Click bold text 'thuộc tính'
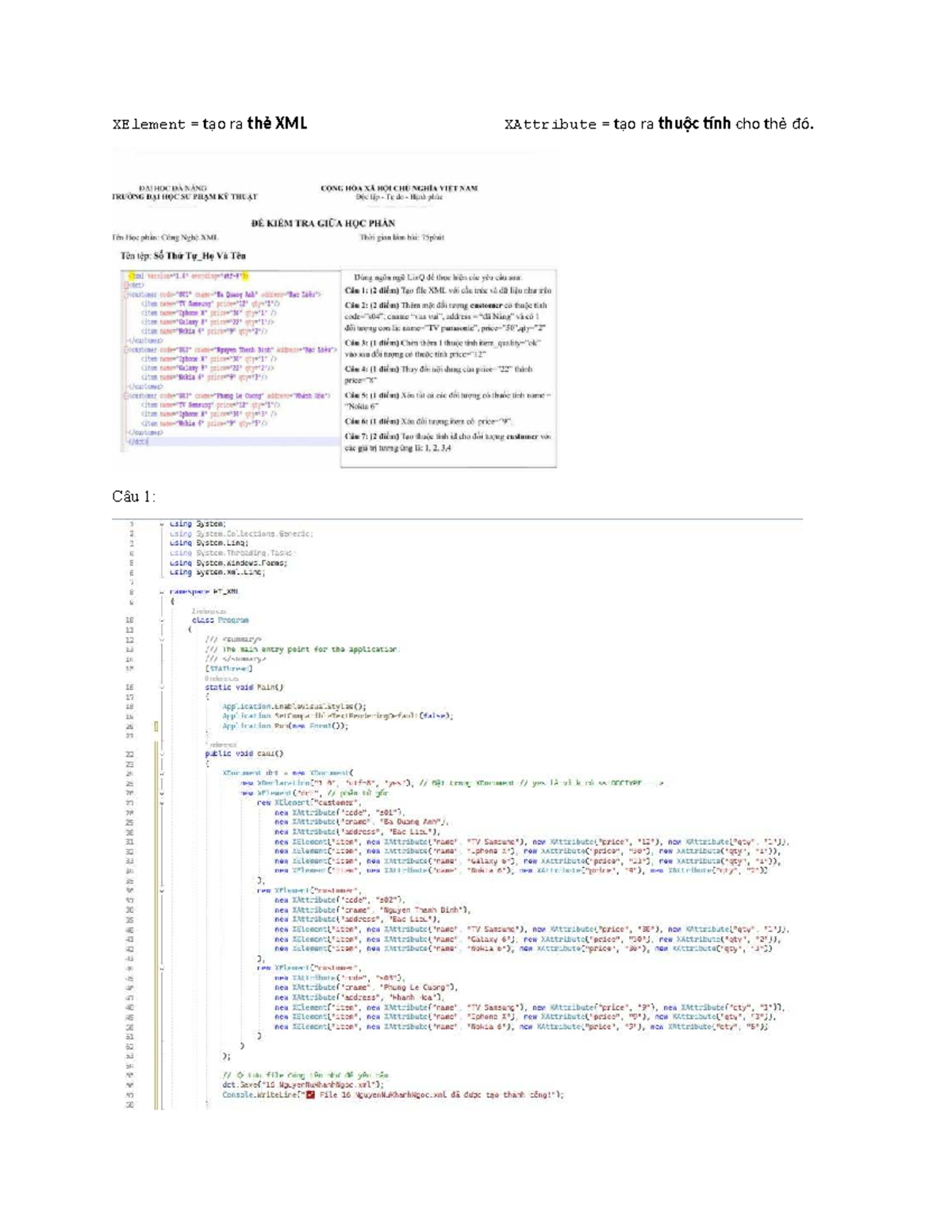The width and height of the screenshot is (952, 1232). [x=694, y=124]
